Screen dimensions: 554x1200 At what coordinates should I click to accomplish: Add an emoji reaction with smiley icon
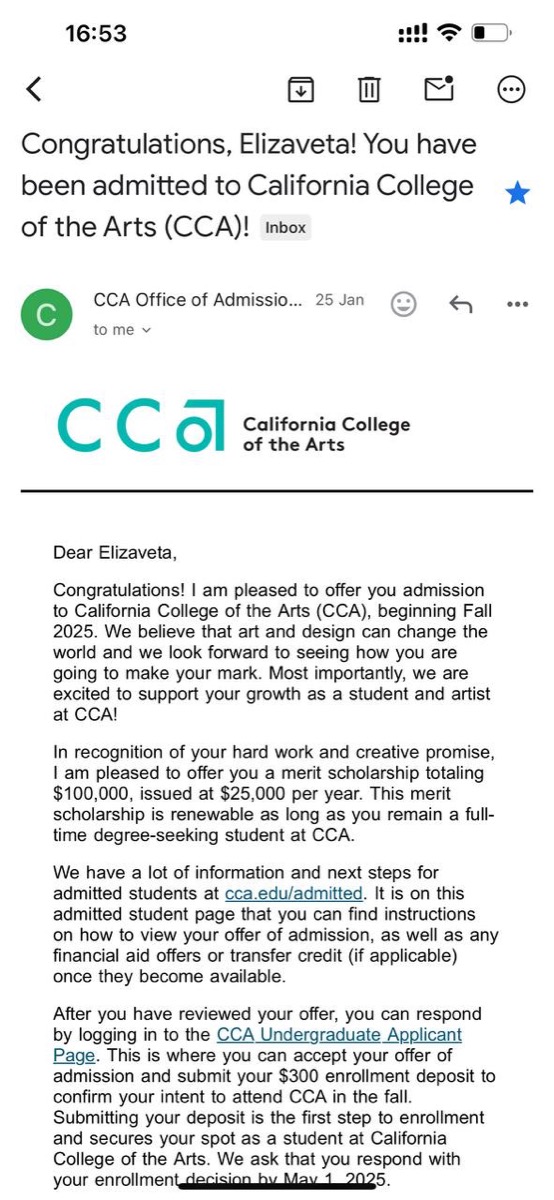click(404, 304)
